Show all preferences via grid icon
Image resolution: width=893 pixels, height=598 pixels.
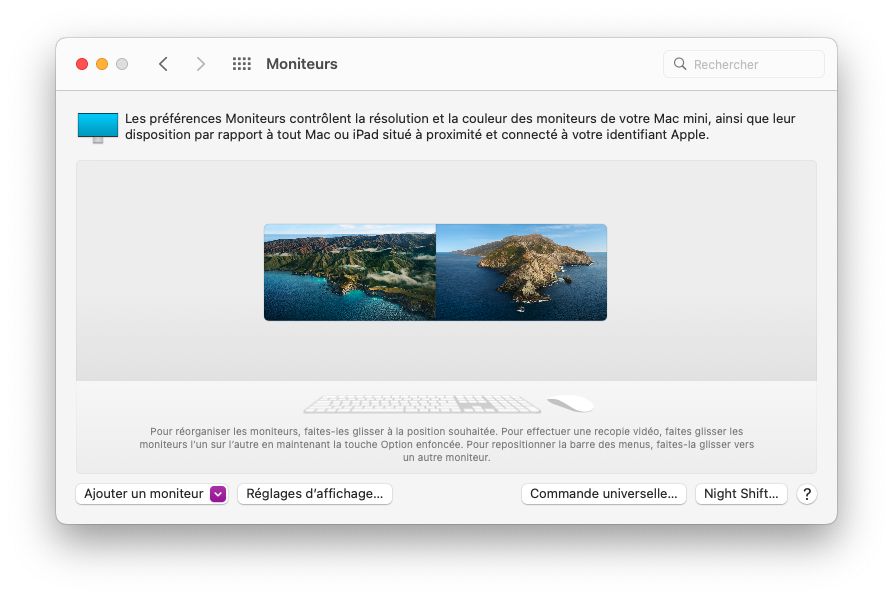coord(242,64)
